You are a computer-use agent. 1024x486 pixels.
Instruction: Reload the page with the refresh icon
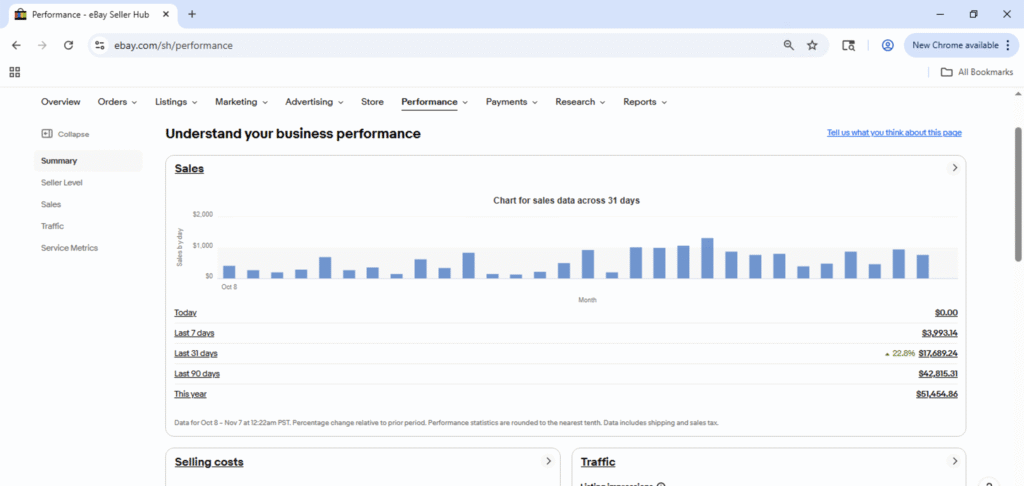[69, 45]
